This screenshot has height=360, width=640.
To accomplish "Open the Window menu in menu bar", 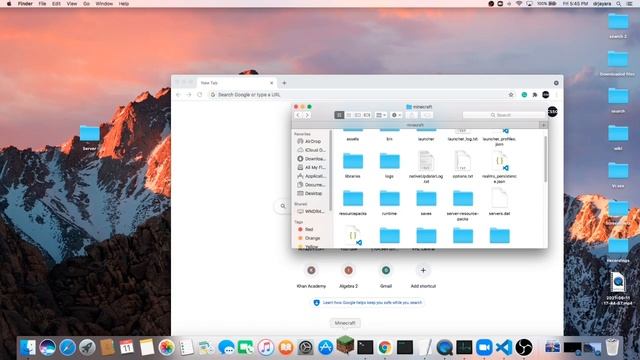I will pos(104,4).
